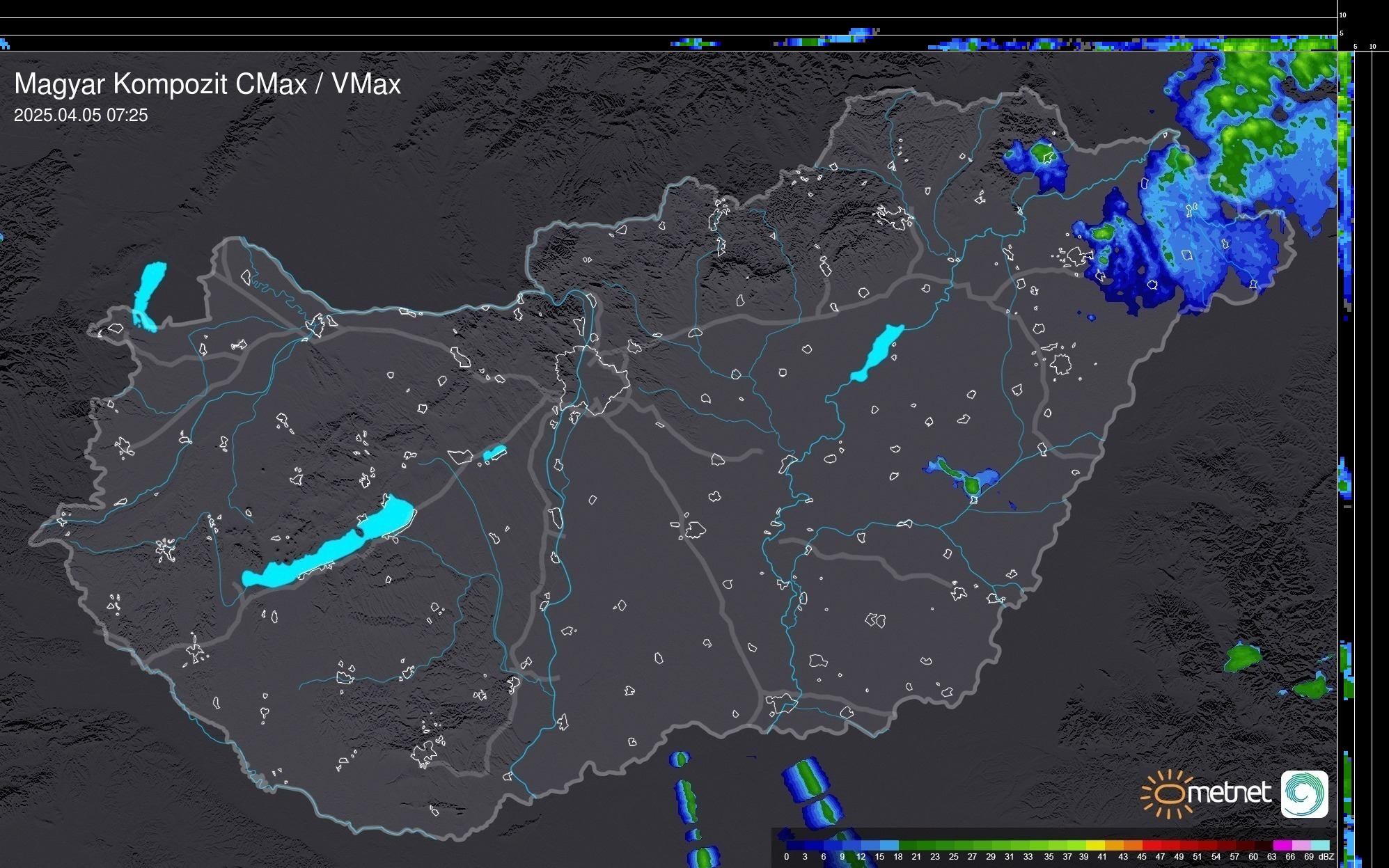Click the teal swirl logo icon

coord(1304,794)
